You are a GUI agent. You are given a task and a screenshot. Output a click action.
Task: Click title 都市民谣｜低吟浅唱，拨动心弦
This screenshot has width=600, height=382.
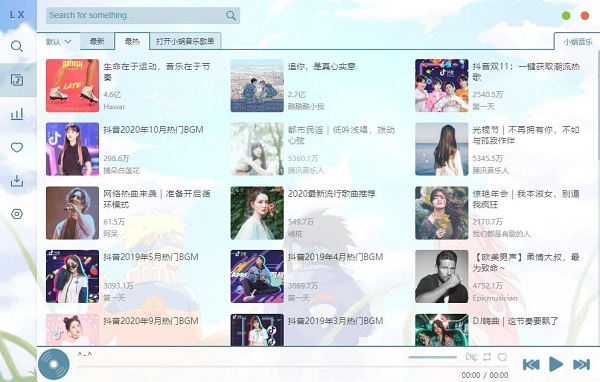[341, 135]
